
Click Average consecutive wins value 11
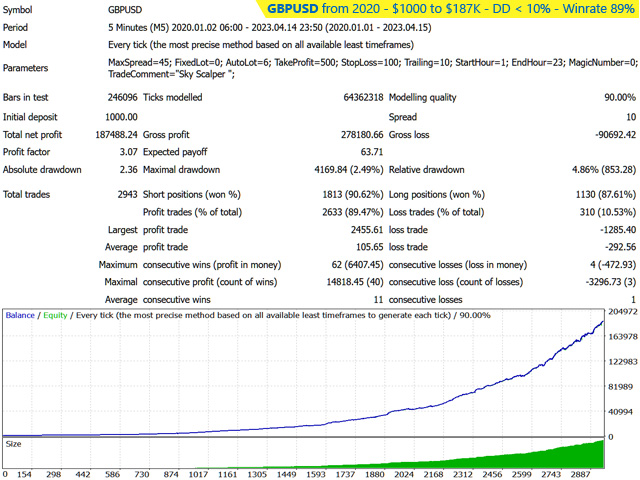[378, 300]
